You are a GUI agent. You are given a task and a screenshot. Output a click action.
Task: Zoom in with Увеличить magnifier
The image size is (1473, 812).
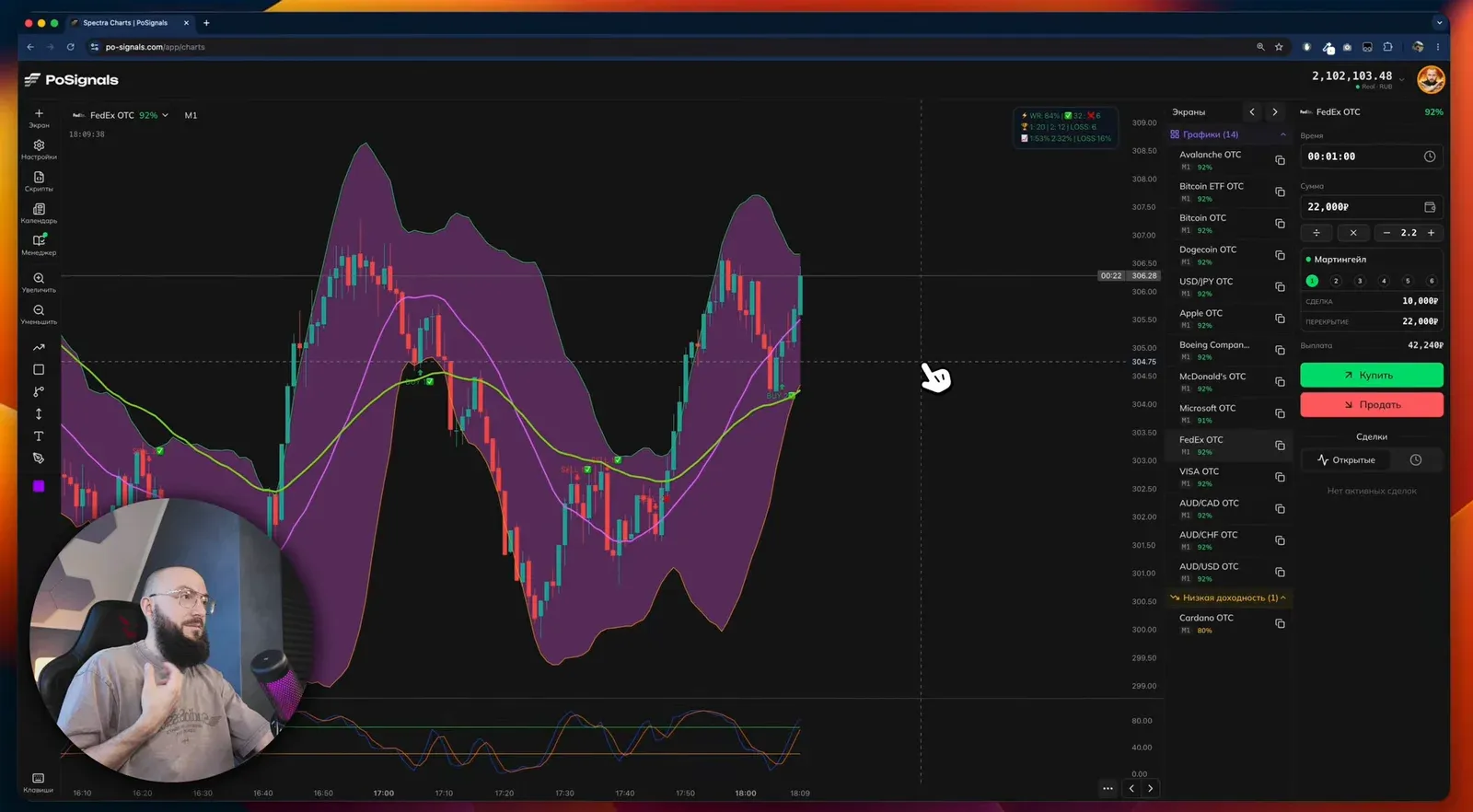coord(39,278)
